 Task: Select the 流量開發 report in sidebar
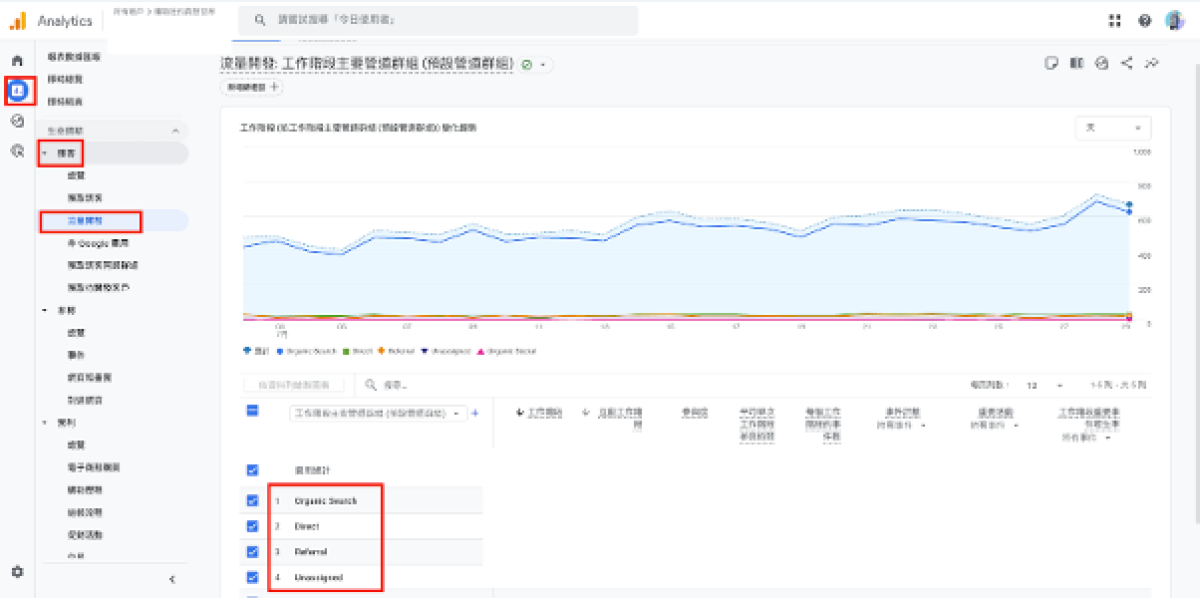coord(85,220)
